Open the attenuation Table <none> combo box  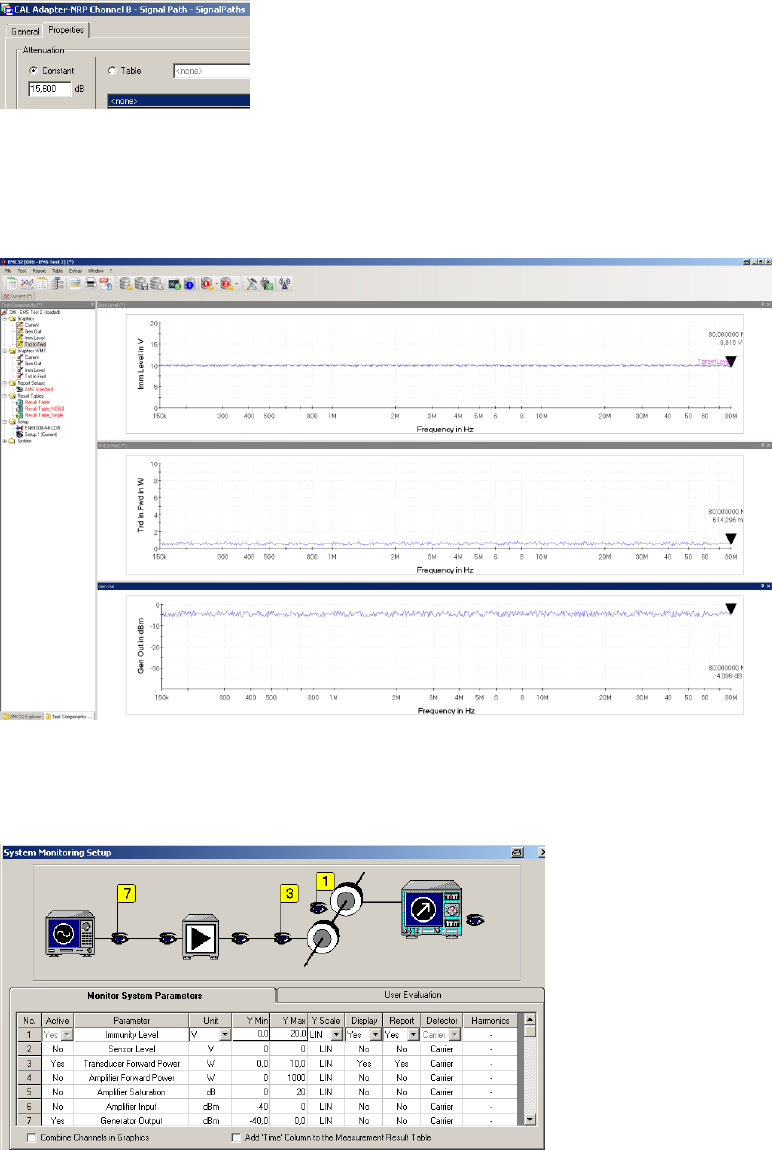click(211, 71)
